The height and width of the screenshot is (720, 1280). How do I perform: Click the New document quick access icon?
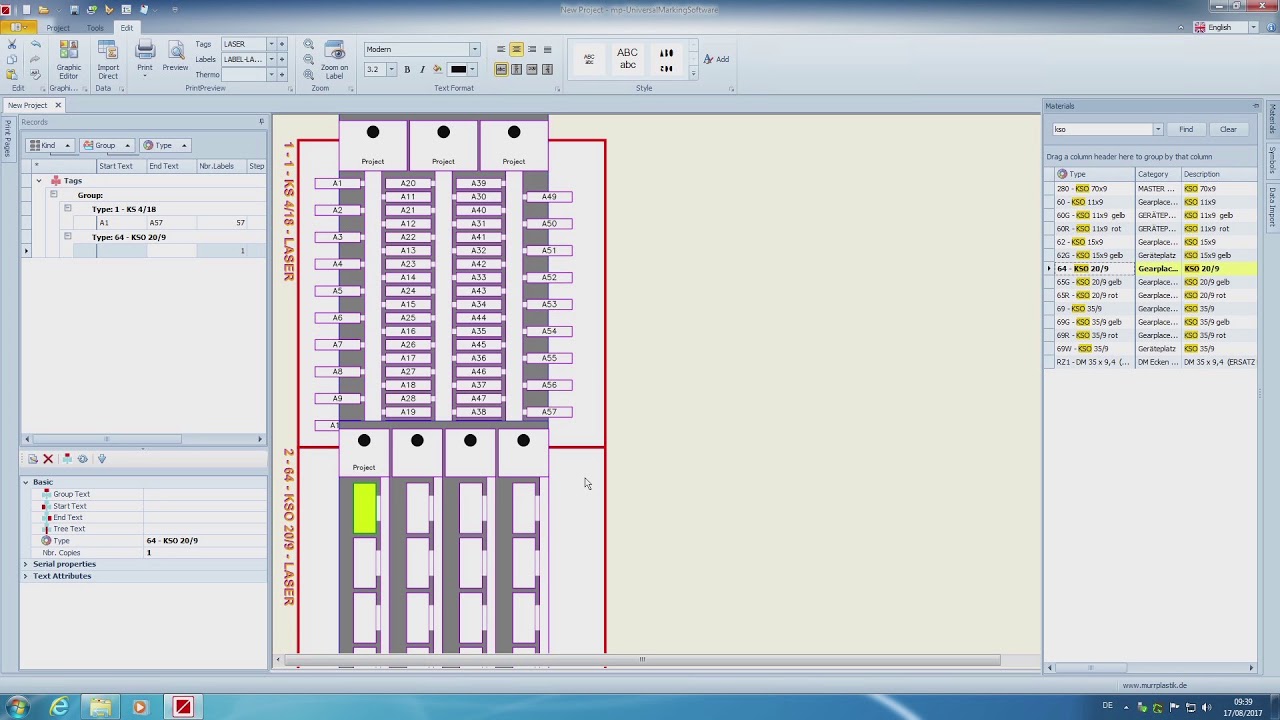point(26,10)
